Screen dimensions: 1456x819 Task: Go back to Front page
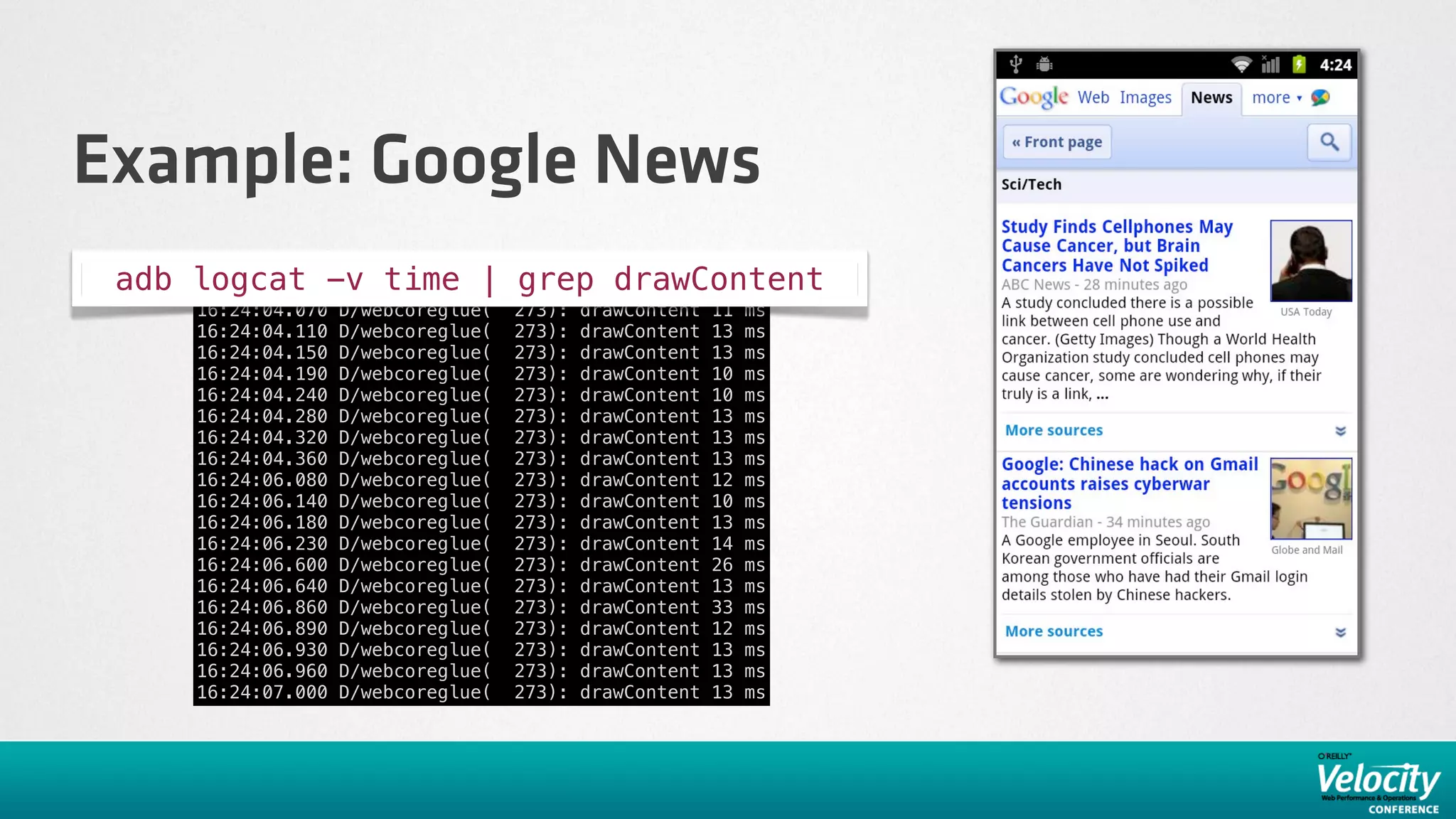(1057, 142)
